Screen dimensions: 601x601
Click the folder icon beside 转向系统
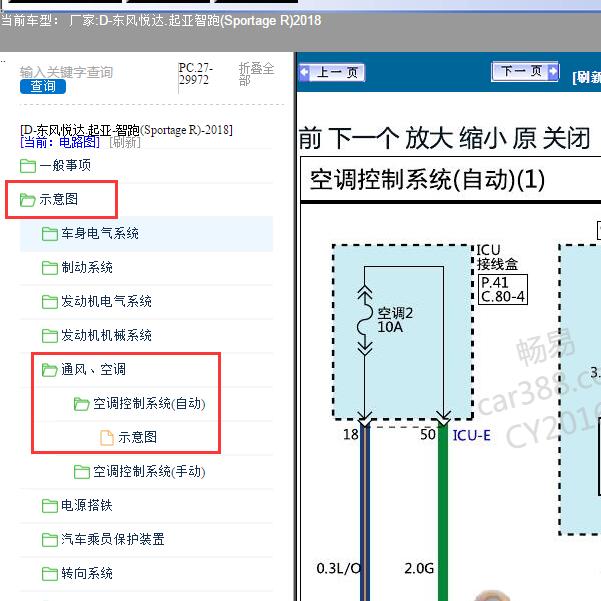(50, 573)
